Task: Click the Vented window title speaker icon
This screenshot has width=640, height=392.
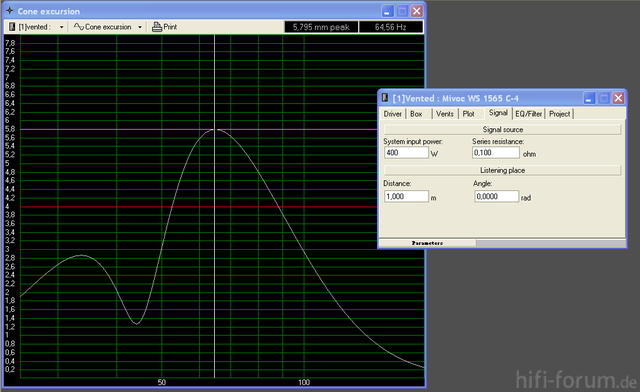Action: tap(384, 98)
